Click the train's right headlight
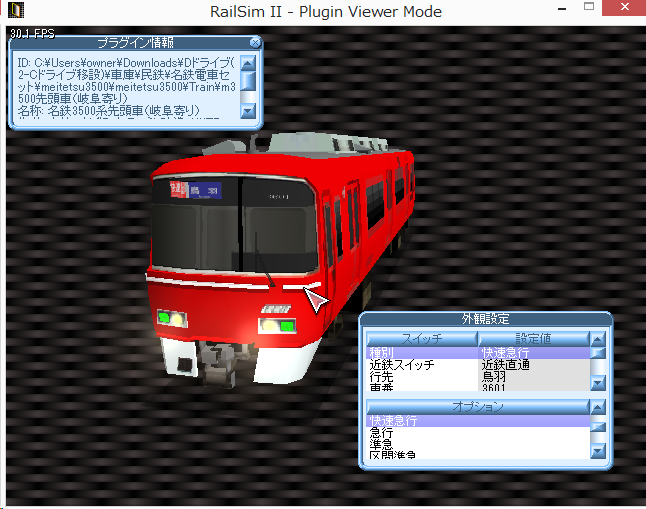The height and width of the screenshot is (509, 646). click(277, 326)
